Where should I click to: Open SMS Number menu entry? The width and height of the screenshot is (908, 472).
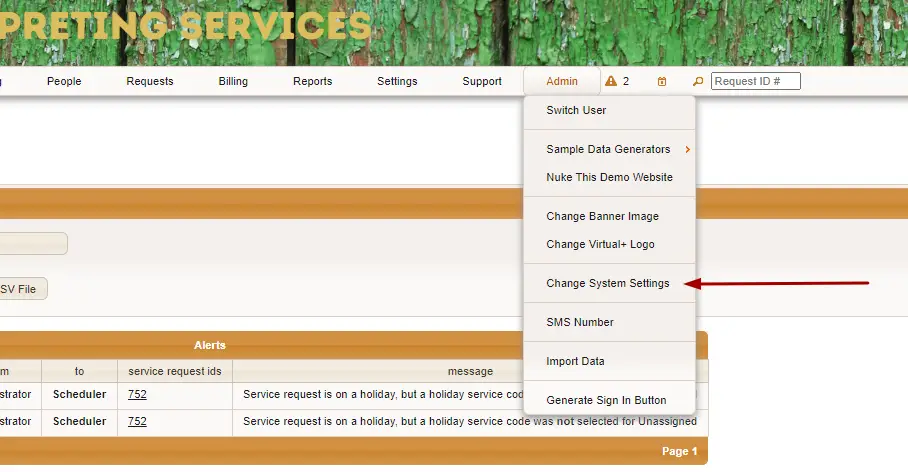pyautogui.click(x=580, y=322)
